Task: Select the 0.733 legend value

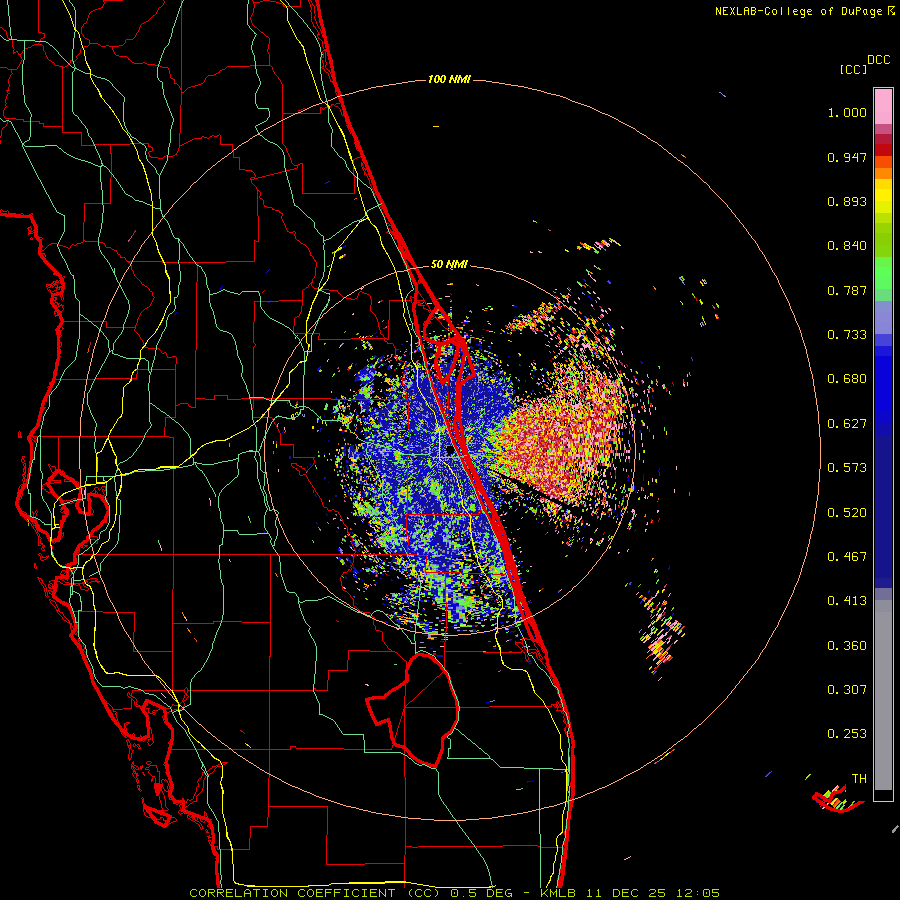Action: 847,335
